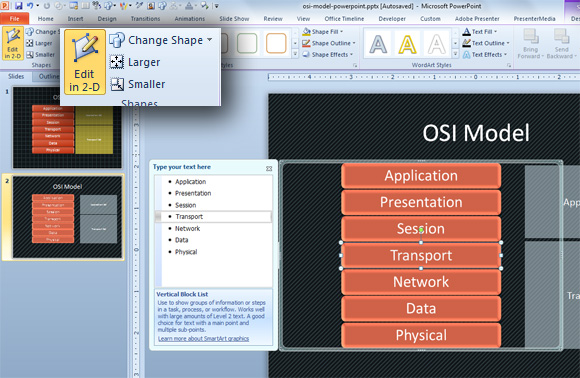Open the Text Effects dropdown
Viewport: 580px width, 378px height.
pyautogui.click(x=485, y=55)
